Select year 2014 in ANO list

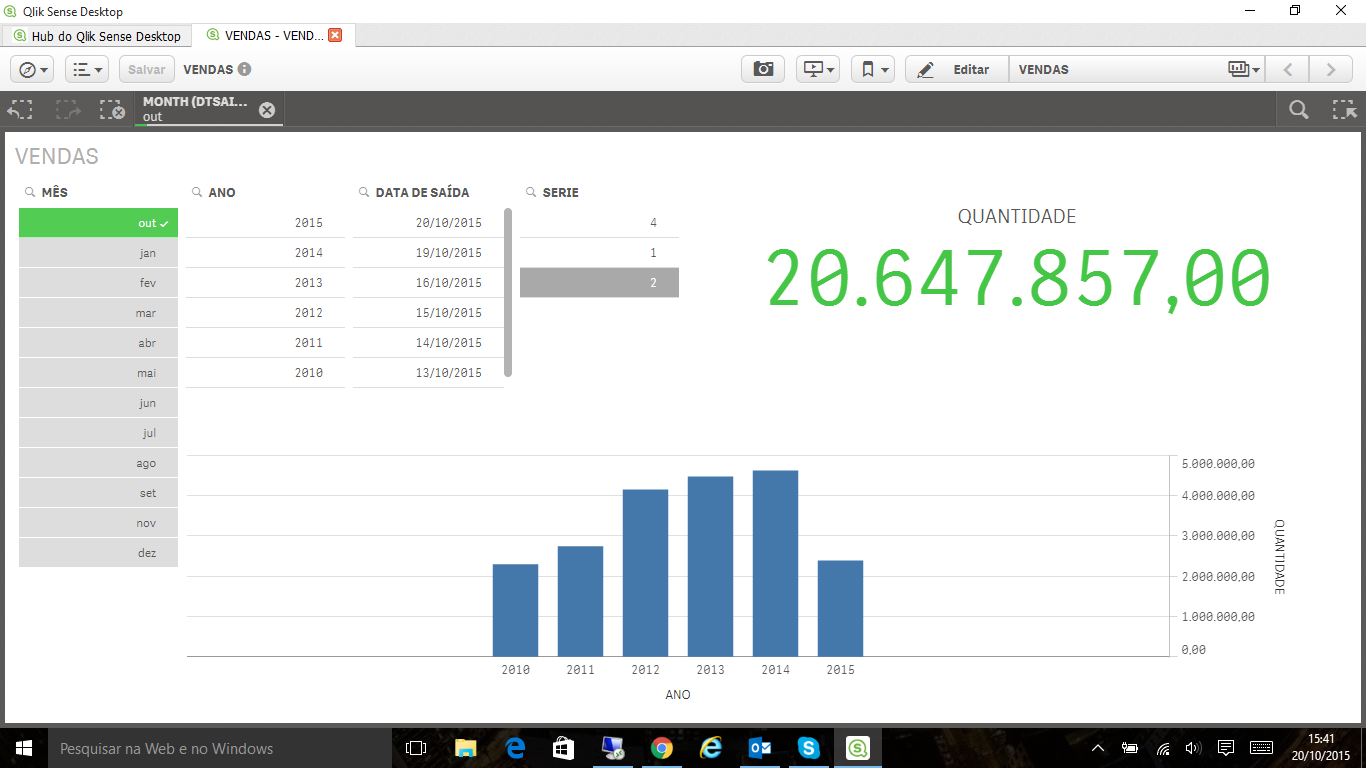click(265, 253)
